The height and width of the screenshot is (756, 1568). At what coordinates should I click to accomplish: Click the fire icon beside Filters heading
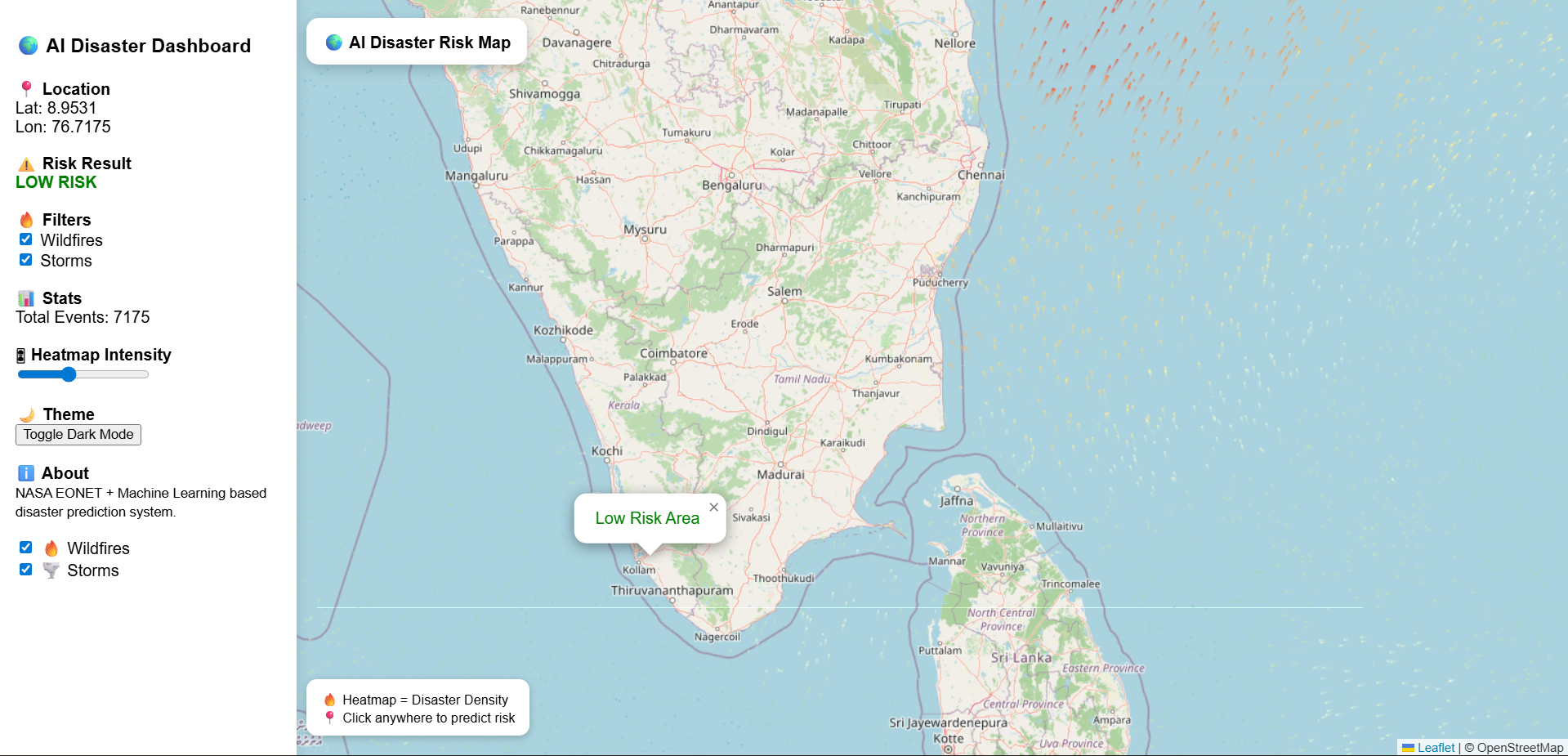(25, 219)
